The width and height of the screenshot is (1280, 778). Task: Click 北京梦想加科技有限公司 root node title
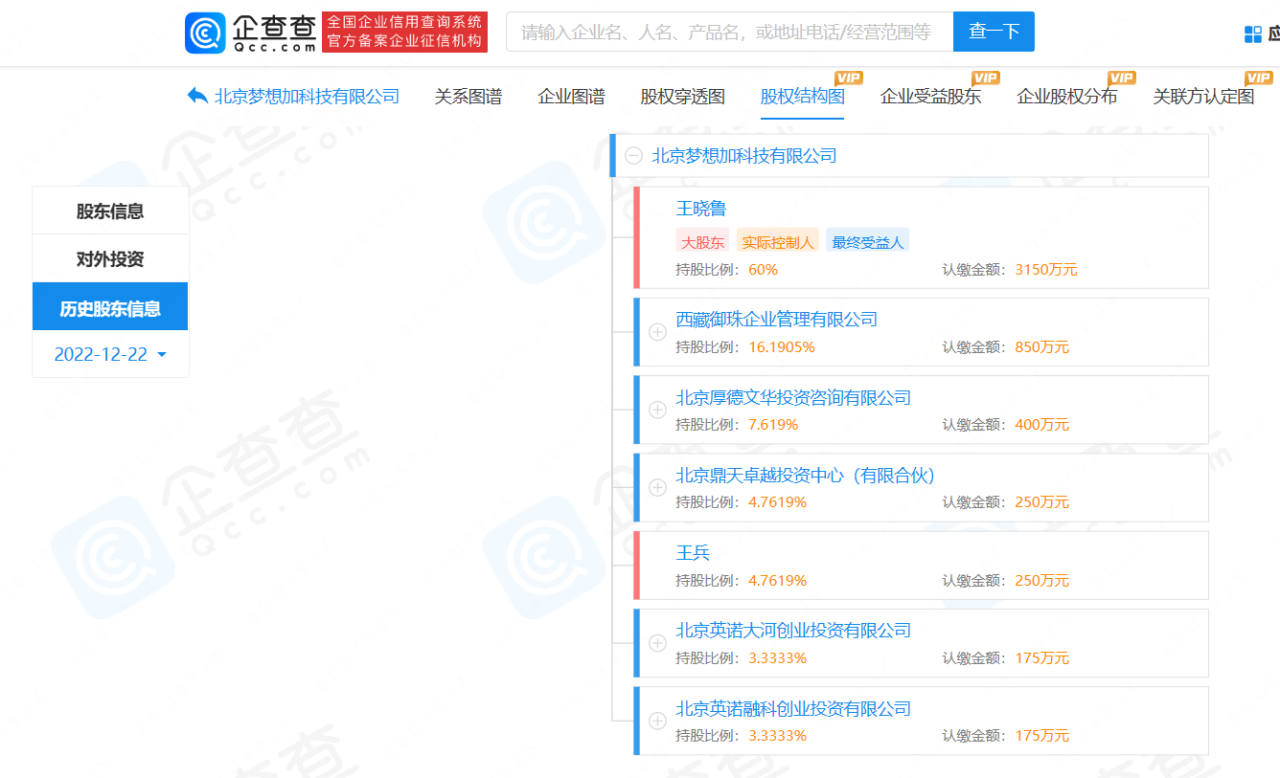(744, 156)
